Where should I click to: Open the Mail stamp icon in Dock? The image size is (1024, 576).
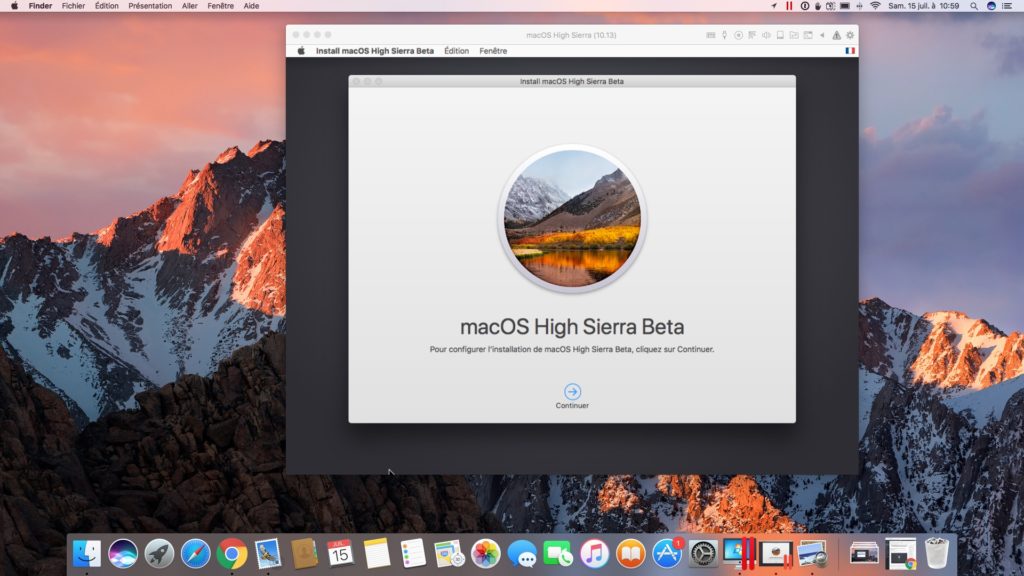(268, 554)
